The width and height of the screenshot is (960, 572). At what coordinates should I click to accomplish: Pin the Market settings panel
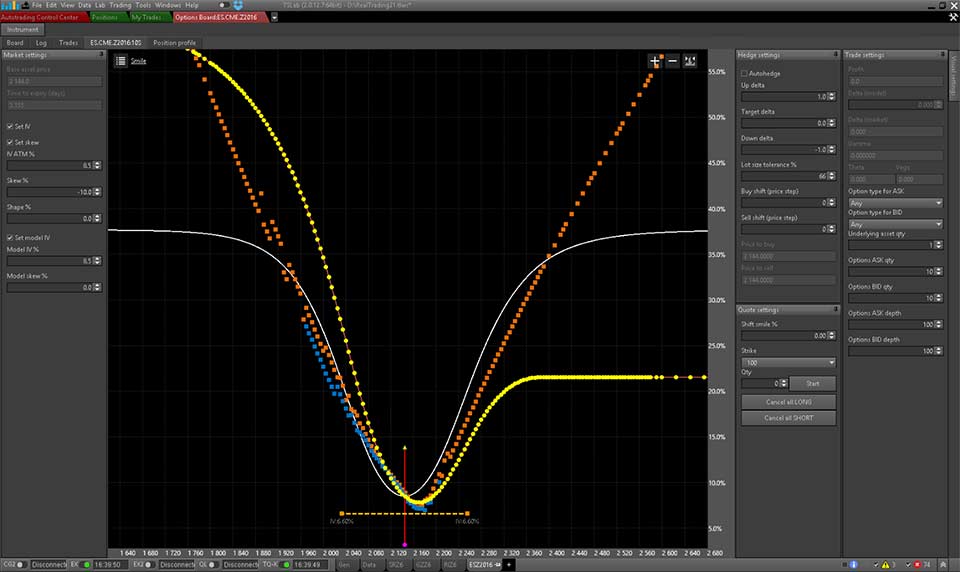pos(102,55)
